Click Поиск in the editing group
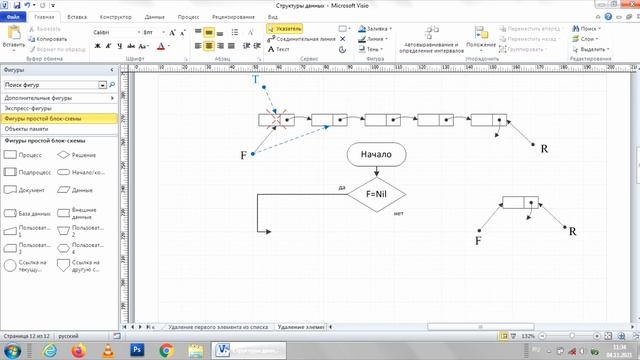 [x=587, y=29]
